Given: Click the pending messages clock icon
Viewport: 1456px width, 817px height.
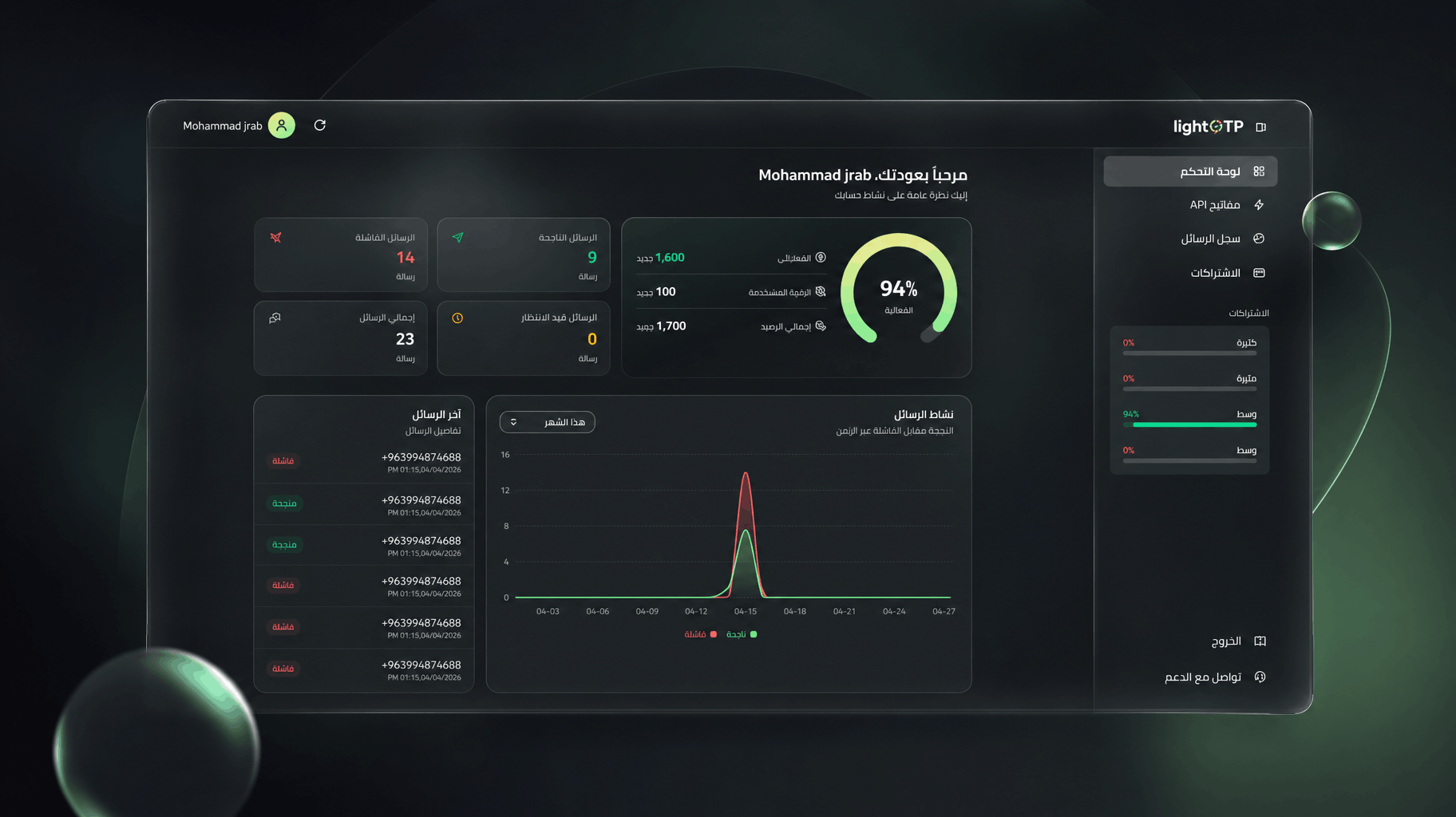Looking at the screenshot, I should click(x=457, y=318).
